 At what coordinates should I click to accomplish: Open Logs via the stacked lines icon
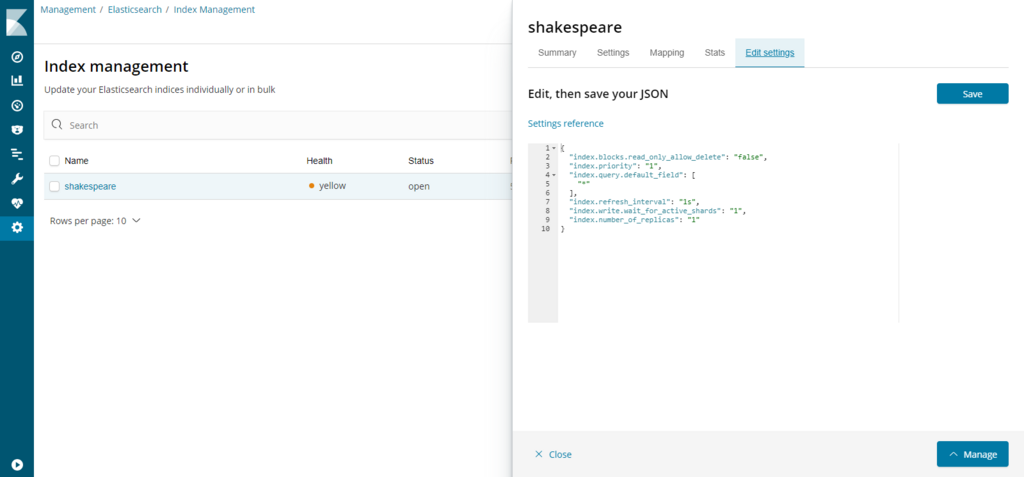(x=18, y=154)
